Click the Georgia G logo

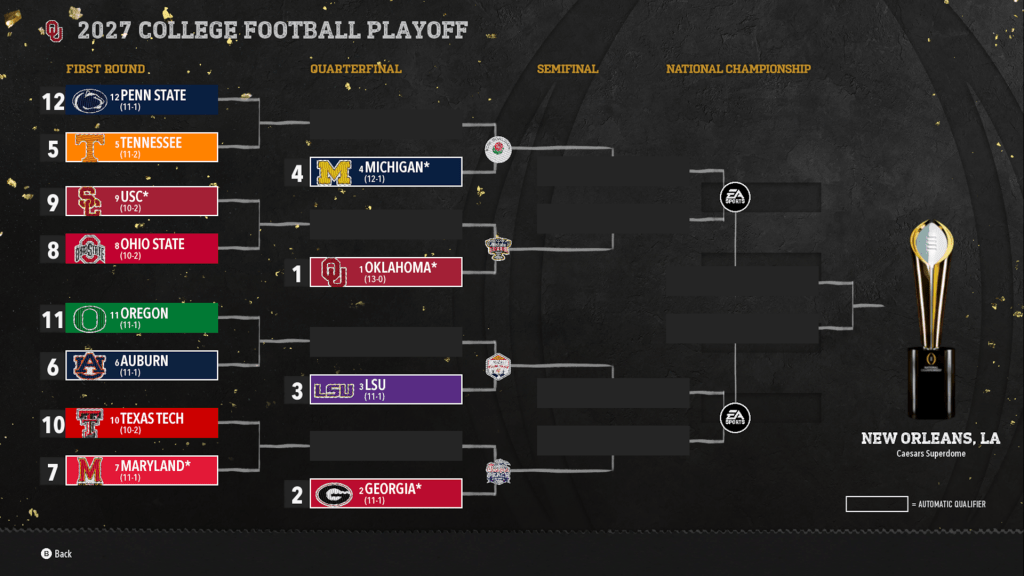click(x=333, y=494)
